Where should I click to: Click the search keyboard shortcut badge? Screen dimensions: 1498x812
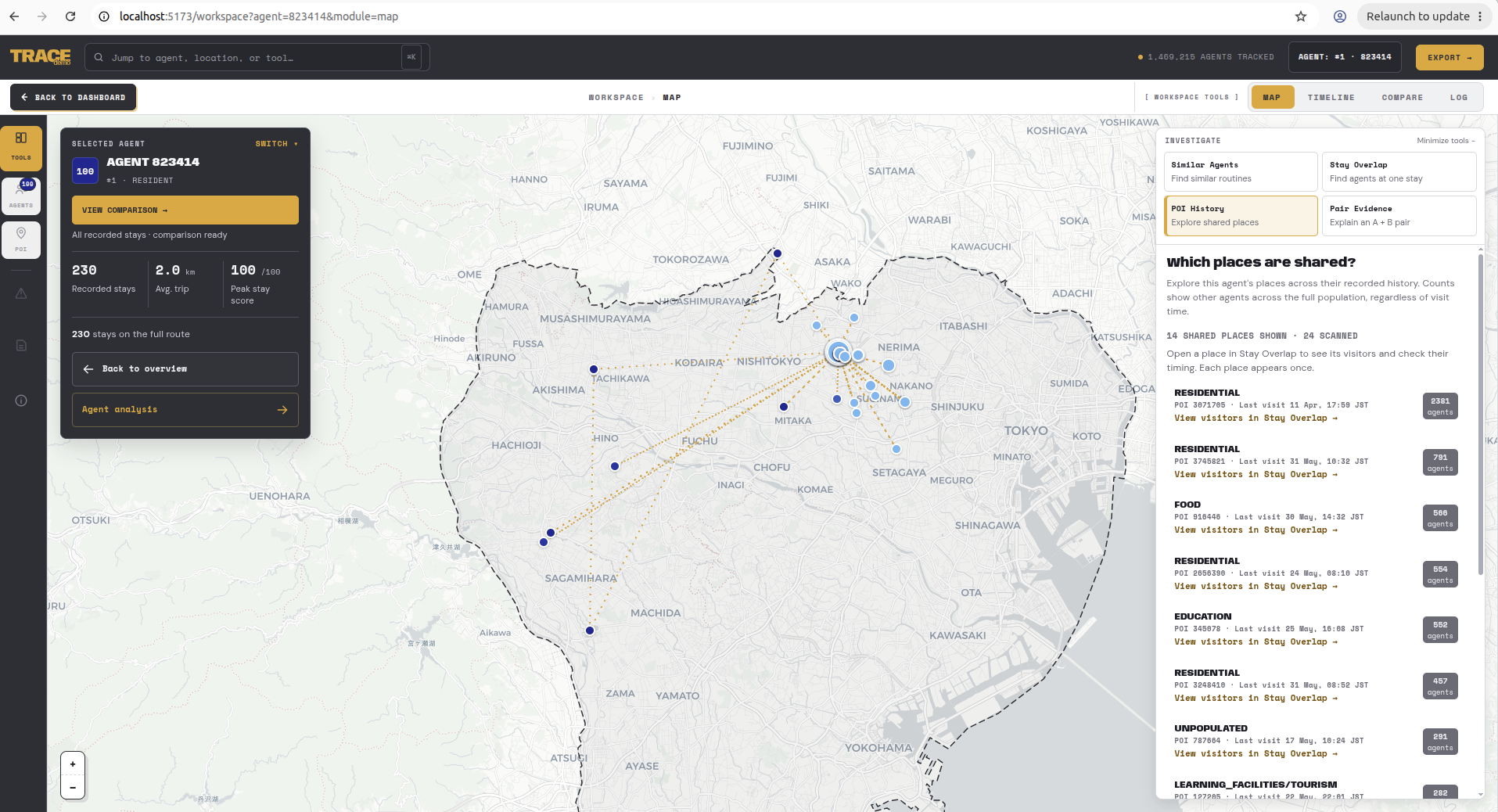(x=411, y=57)
